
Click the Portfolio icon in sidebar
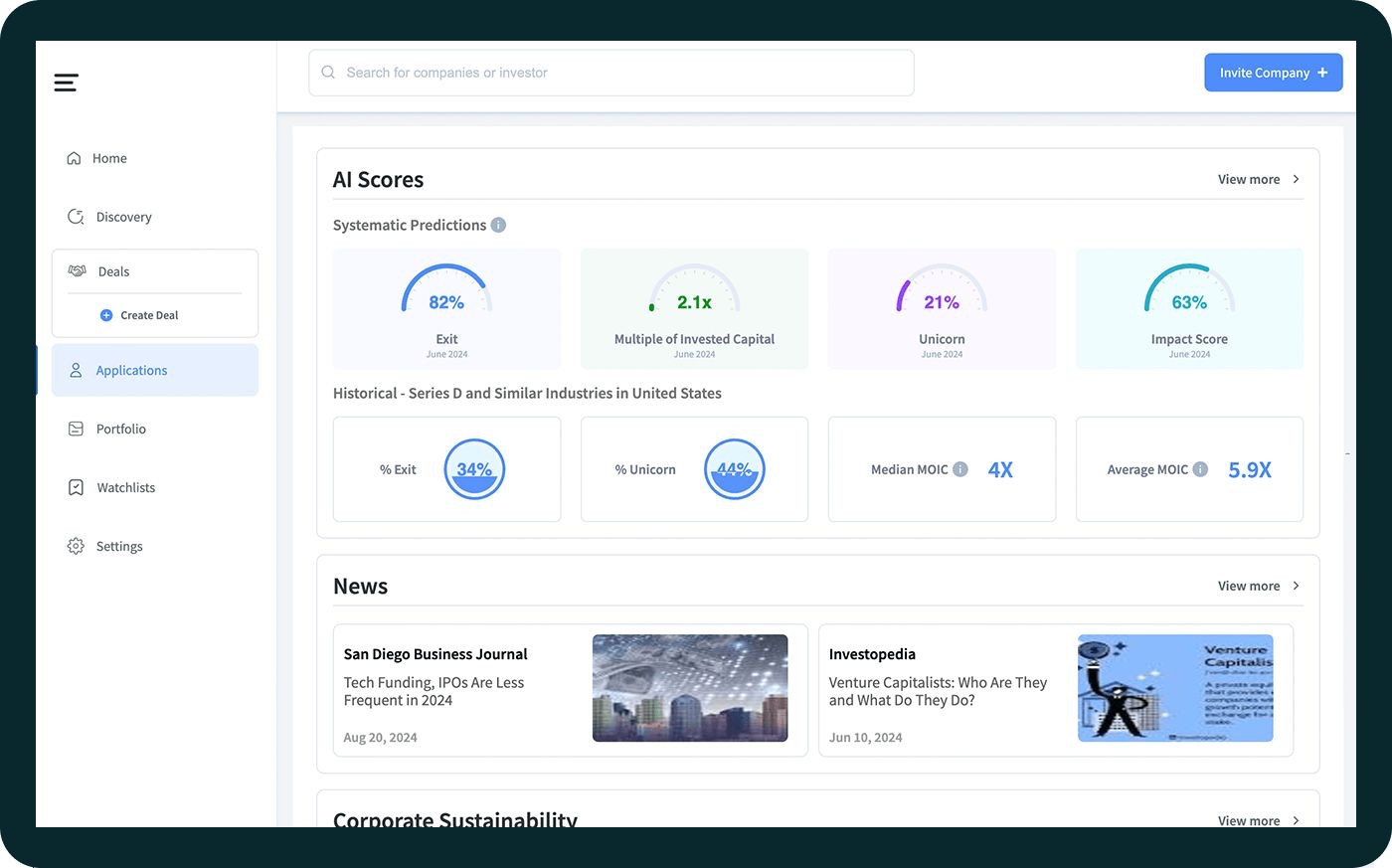click(x=76, y=429)
